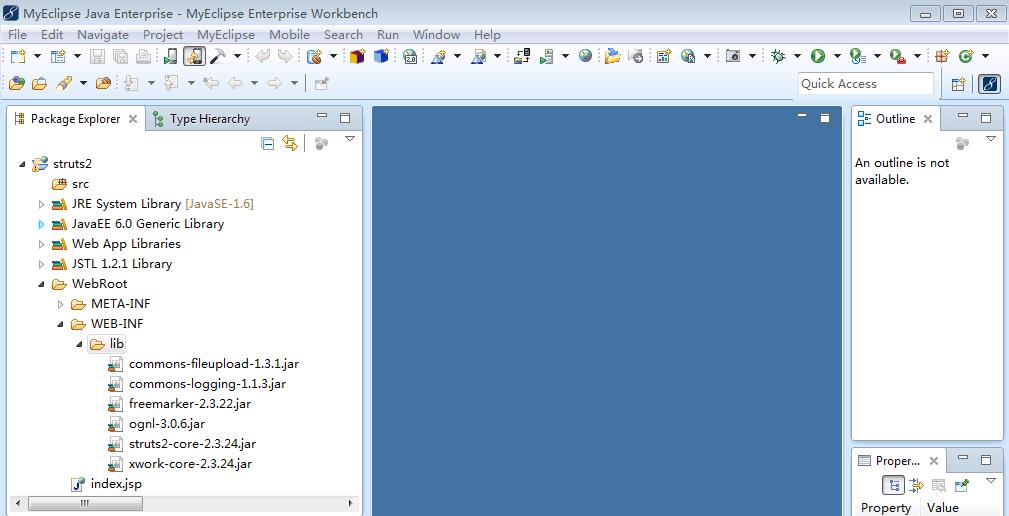This screenshot has height=516, width=1009.
Task: Close the Outline view
Action: [928, 119]
